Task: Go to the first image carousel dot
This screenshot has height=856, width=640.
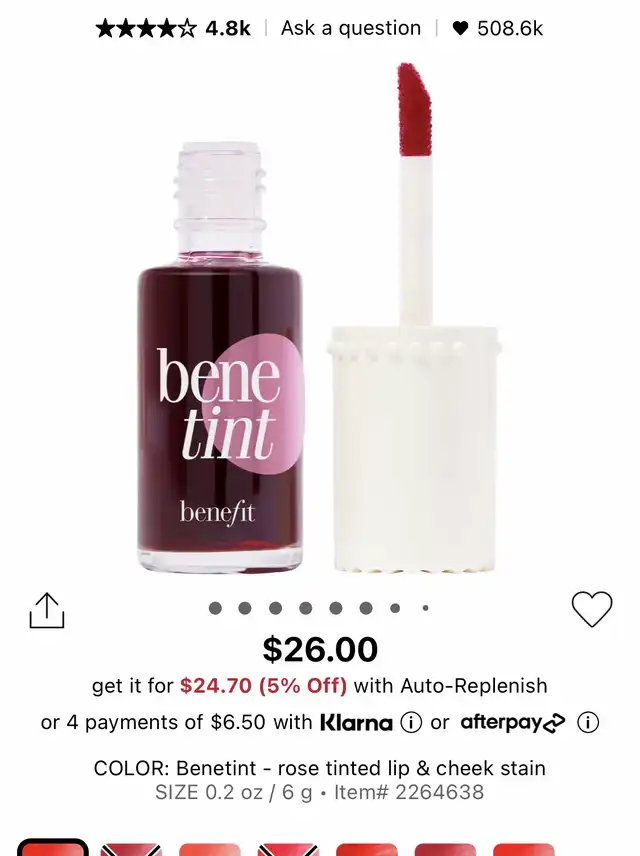Action: 215,608
